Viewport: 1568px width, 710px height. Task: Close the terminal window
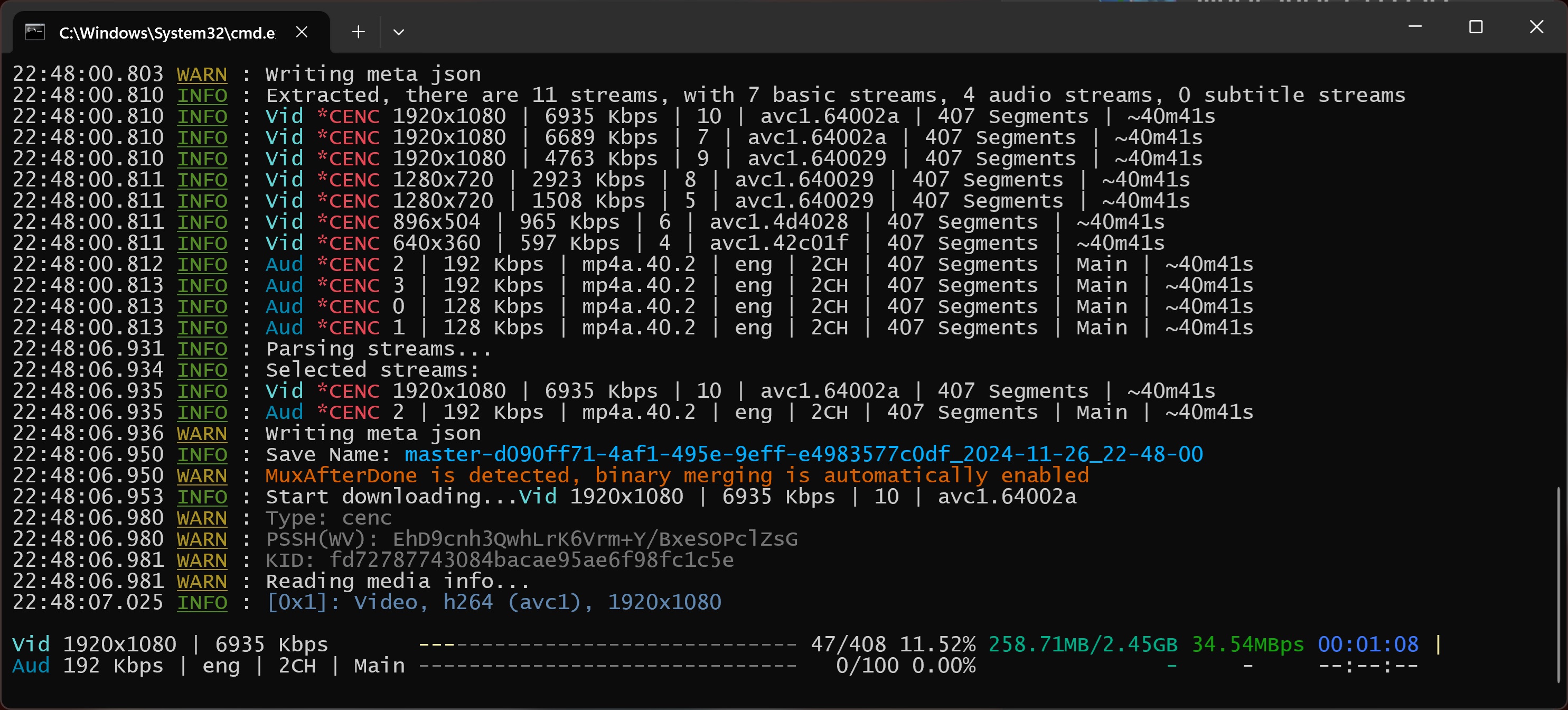(x=1536, y=26)
